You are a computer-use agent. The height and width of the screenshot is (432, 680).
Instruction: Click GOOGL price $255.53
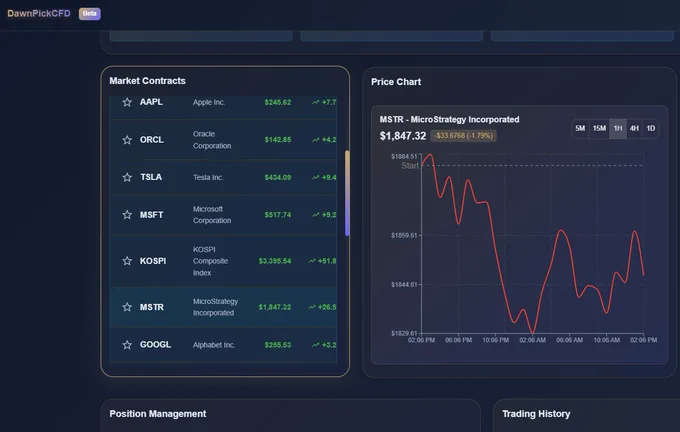click(x=278, y=345)
